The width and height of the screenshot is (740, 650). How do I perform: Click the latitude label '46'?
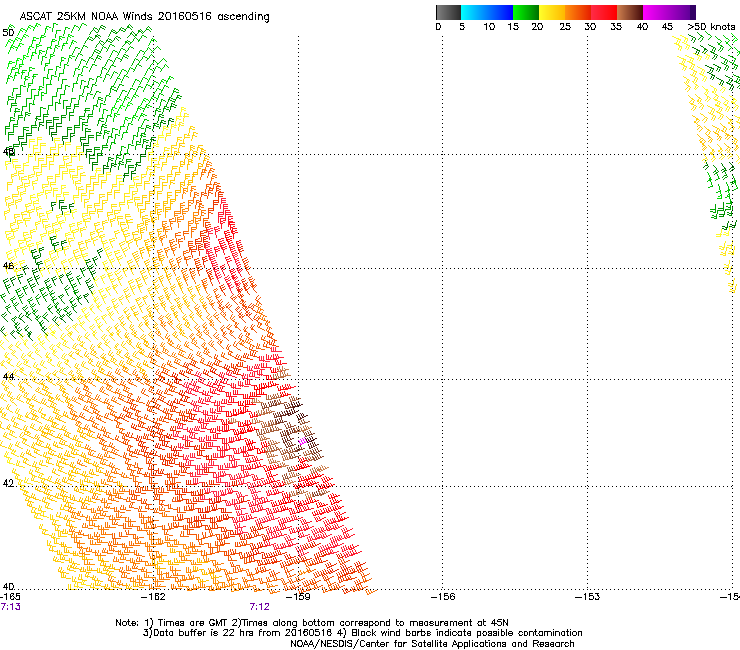8,266
